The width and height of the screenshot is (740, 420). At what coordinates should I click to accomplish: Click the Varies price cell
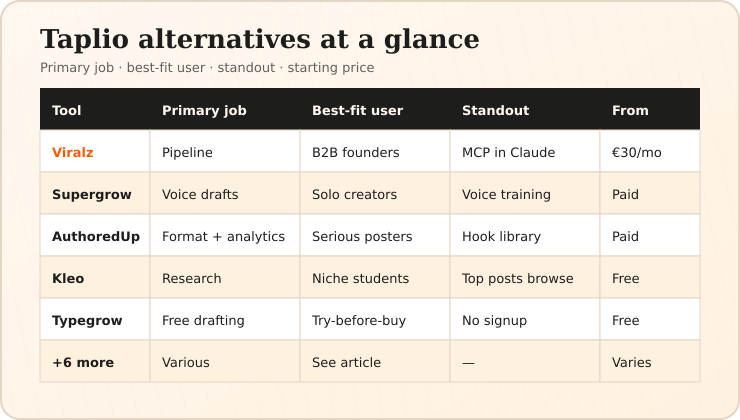click(650, 361)
